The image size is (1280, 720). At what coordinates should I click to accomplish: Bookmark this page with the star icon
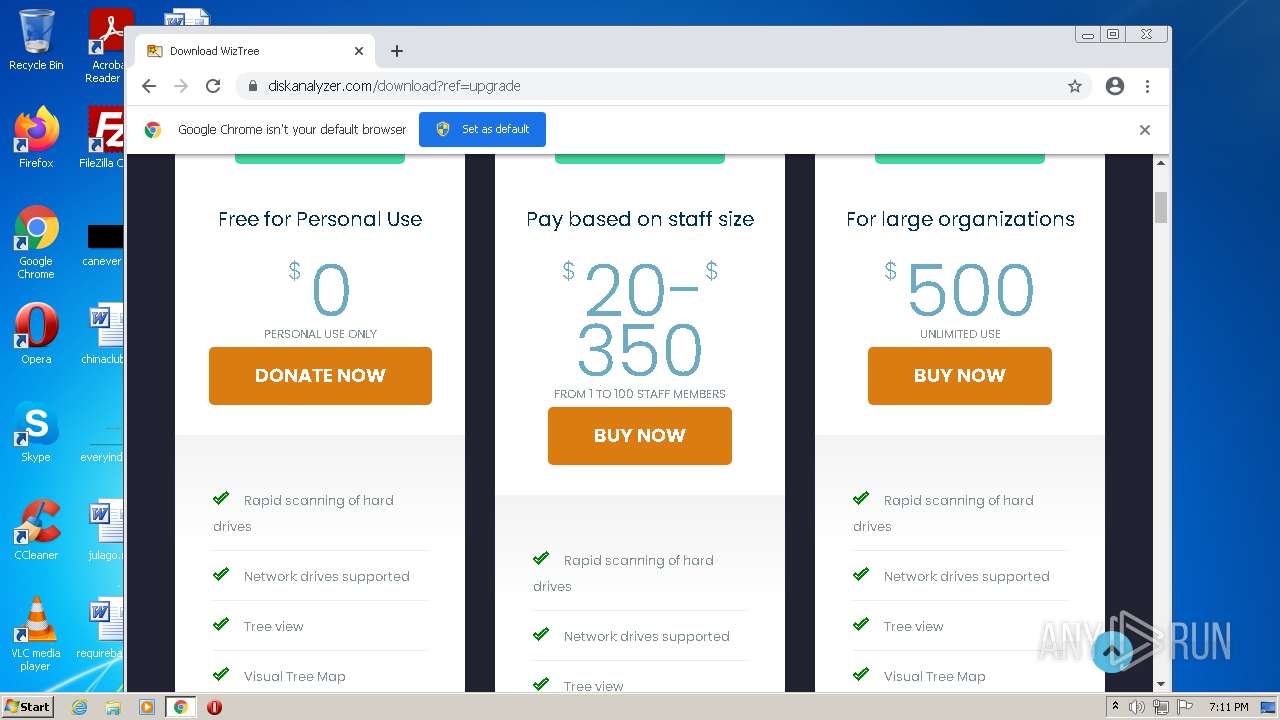tap(1075, 86)
